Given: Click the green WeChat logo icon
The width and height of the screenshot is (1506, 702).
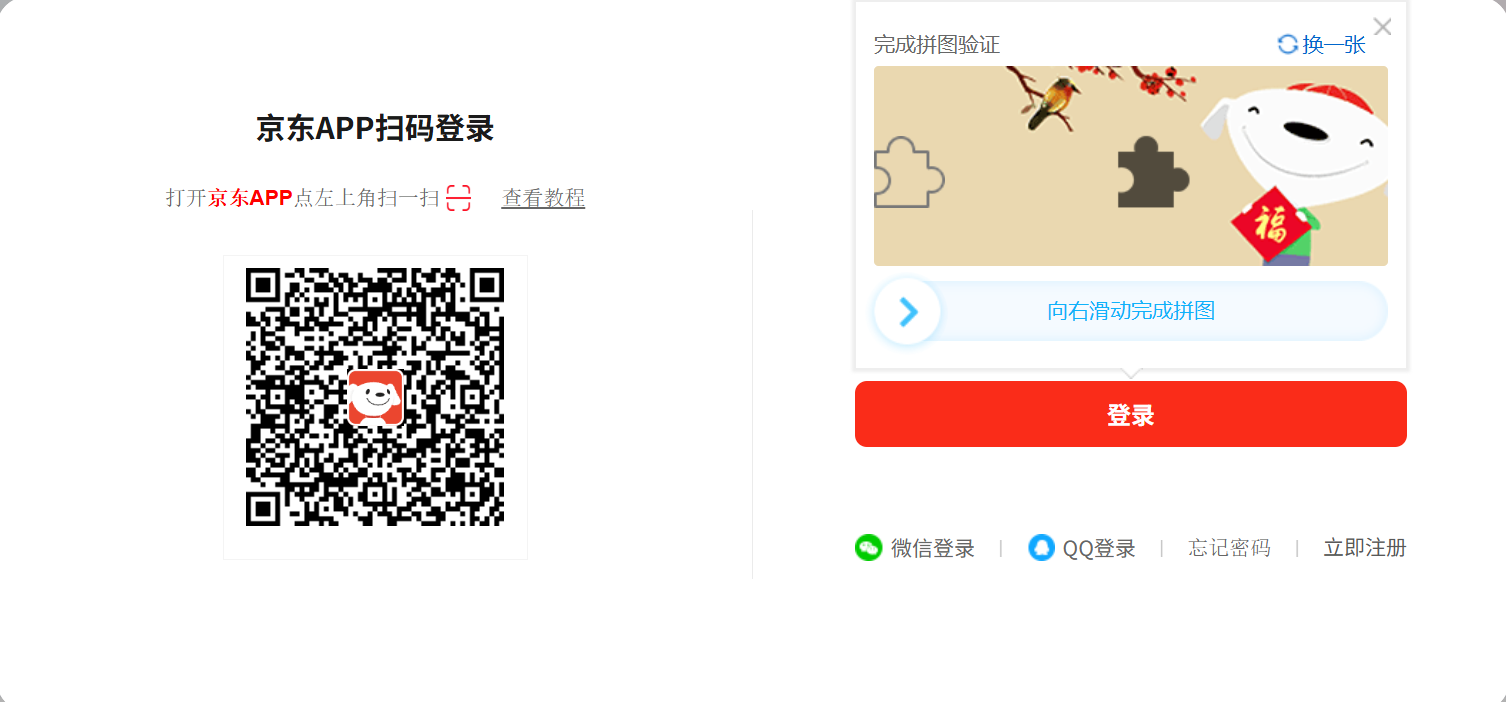Looking at the screenshot, I should [868, 548].
